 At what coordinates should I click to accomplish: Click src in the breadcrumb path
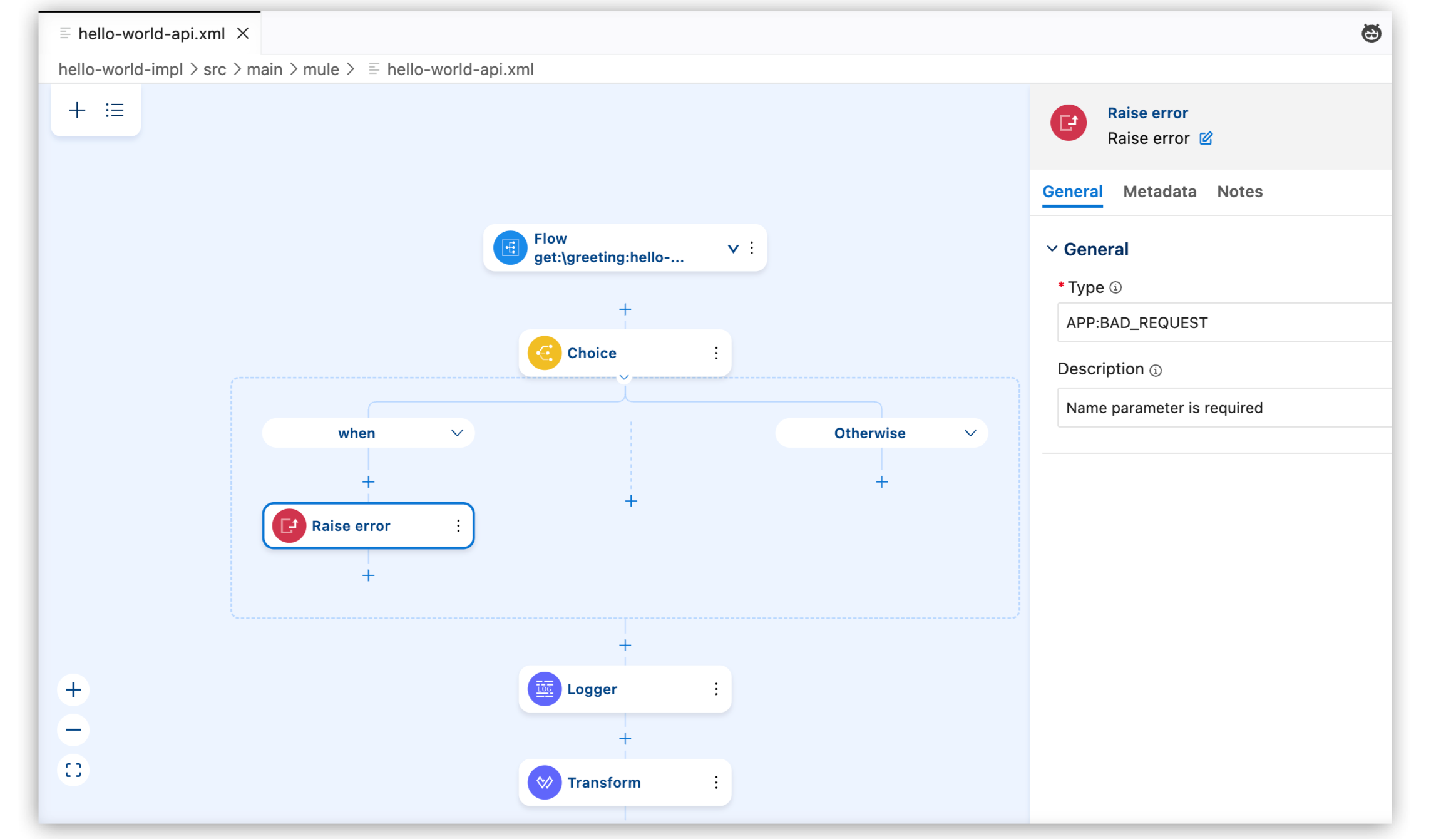pyautogui.click(x=215, y=69)
